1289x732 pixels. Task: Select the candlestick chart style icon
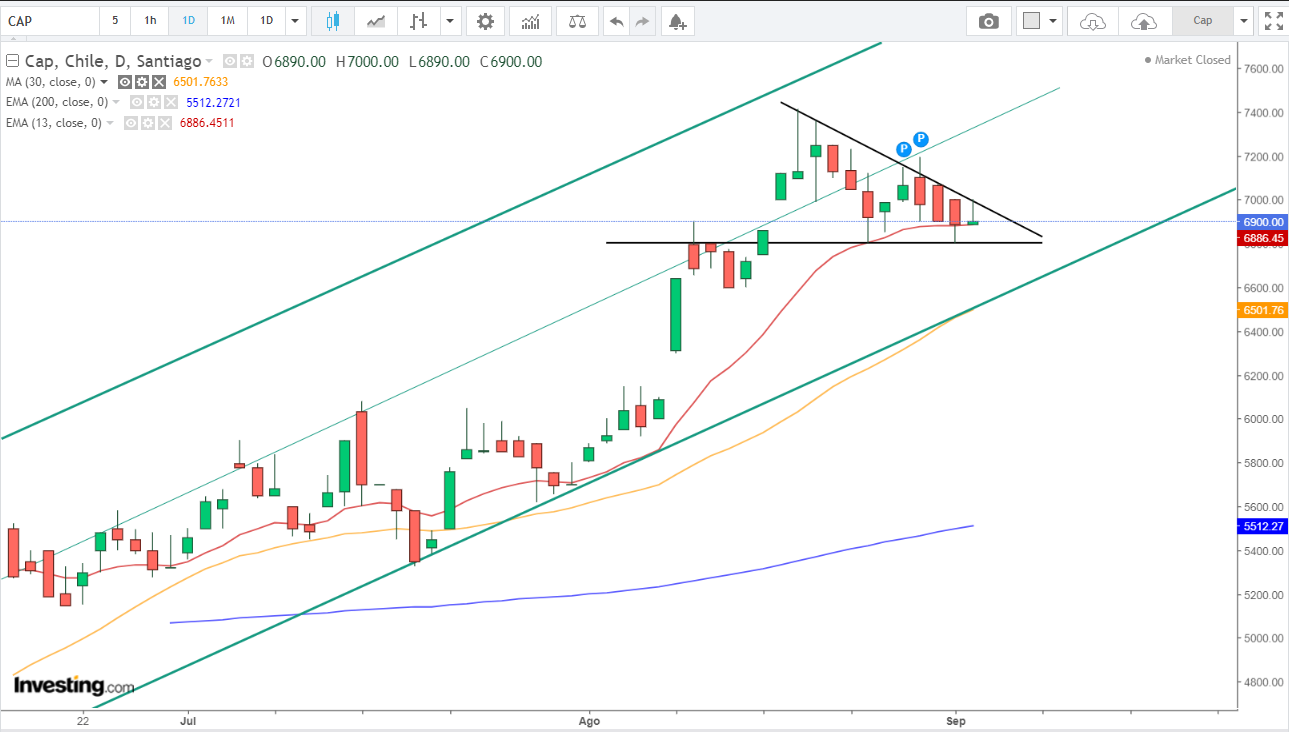[332, 20]
